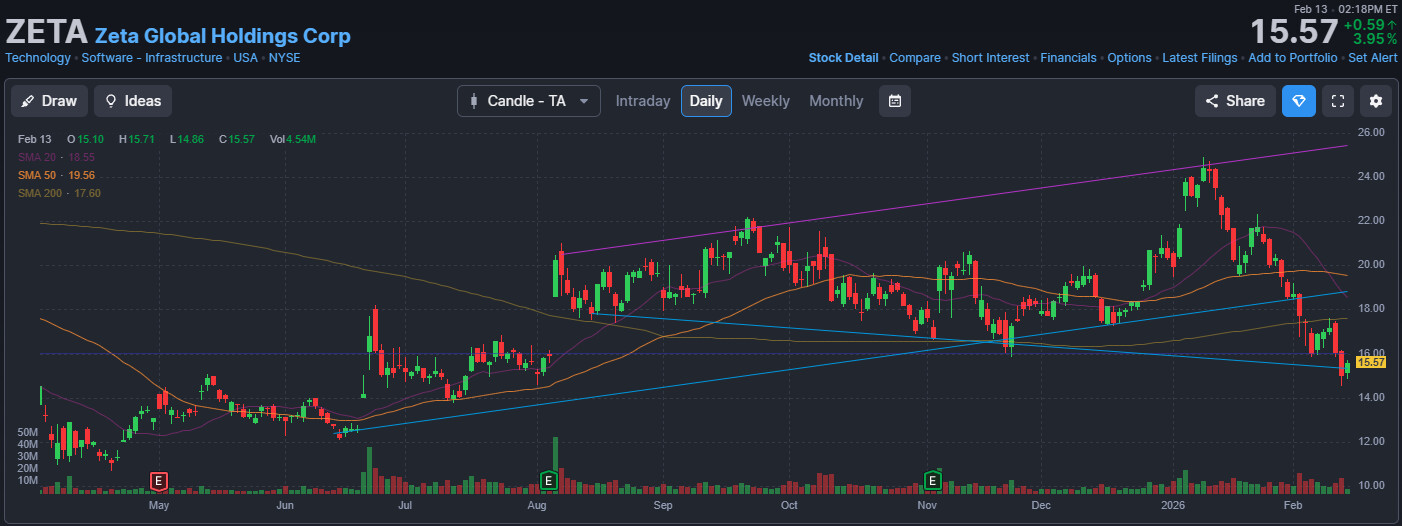The height and width of the screenshot is (526, 1402).
Task: Expand the Candle - TA chart type dropdown
Action: coord(529,101)
